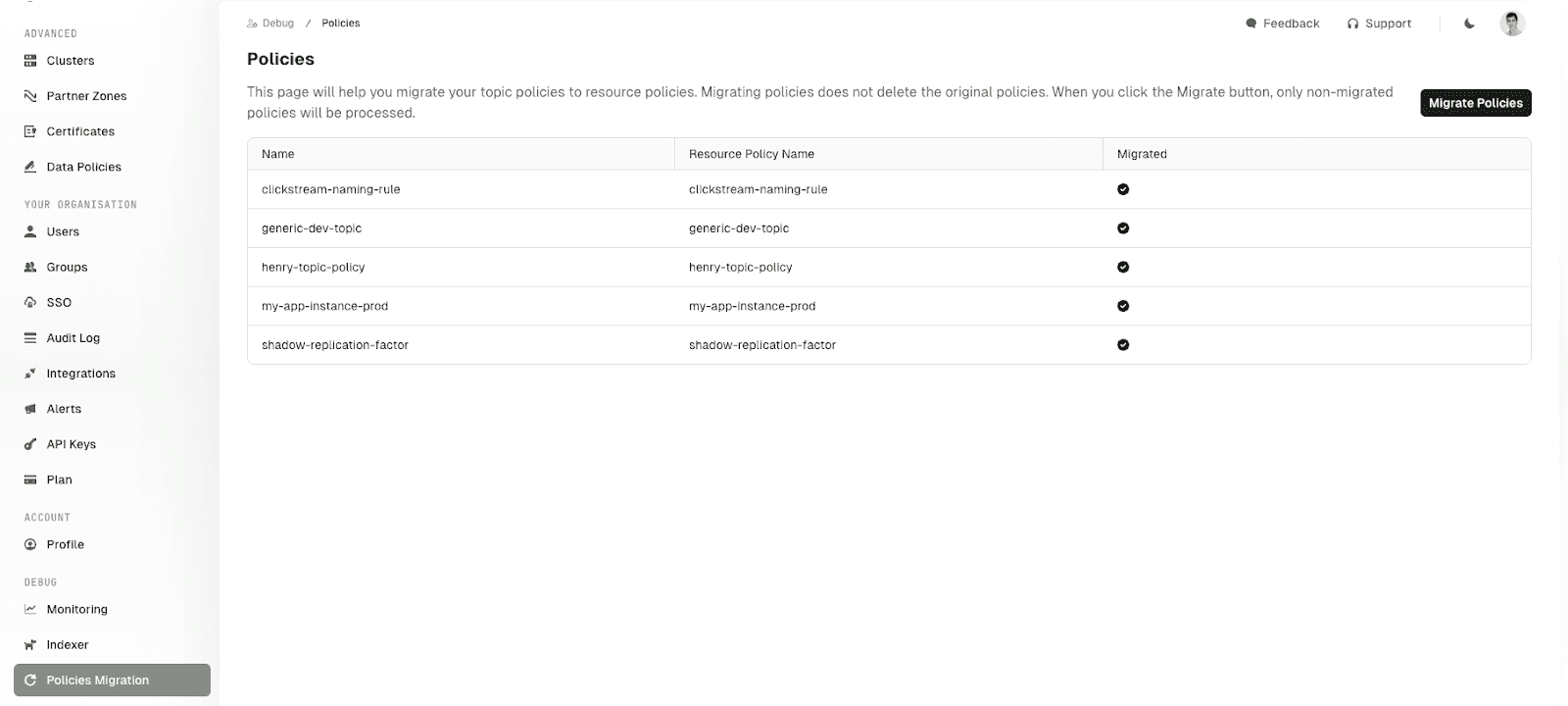Click the Migrate Policies button
Screen dimensions: 1568x706
coord(1475,103)
